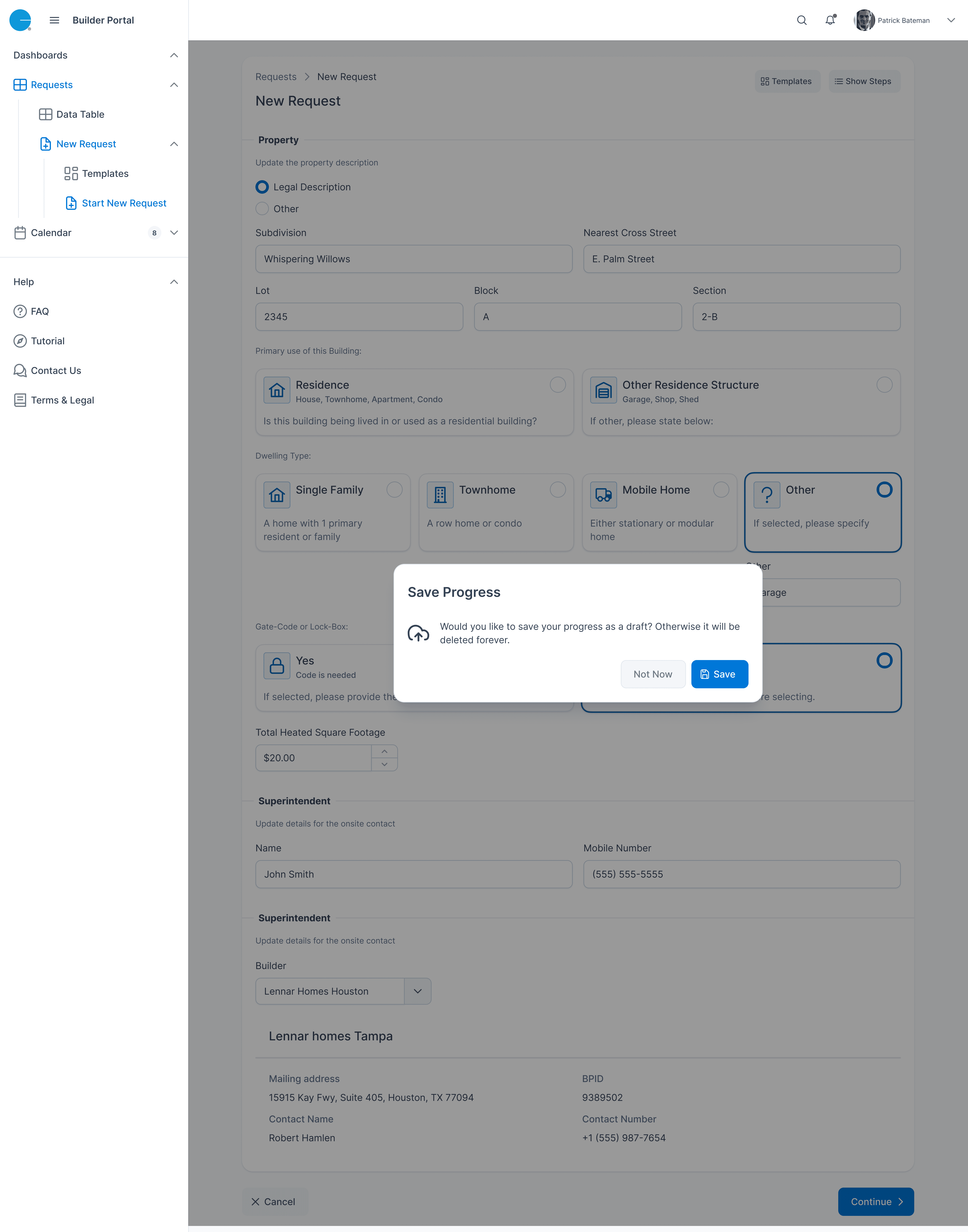
Task: Expand the Calendar sidebar section
Action: pyautogui.click(x=174, y=233)
